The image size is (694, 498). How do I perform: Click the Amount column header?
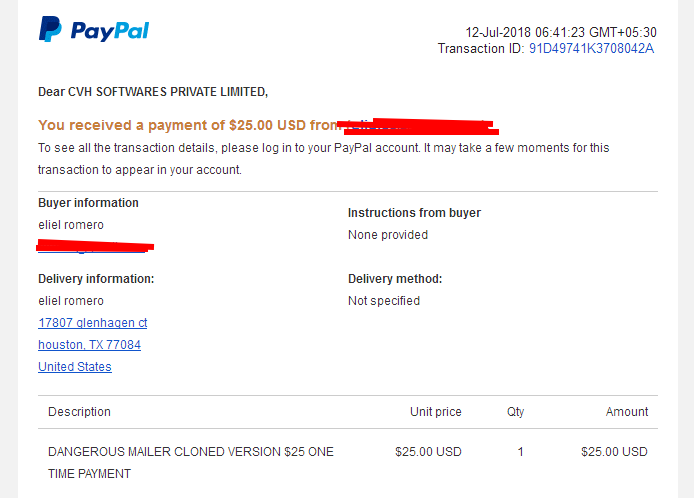(627, 412)
